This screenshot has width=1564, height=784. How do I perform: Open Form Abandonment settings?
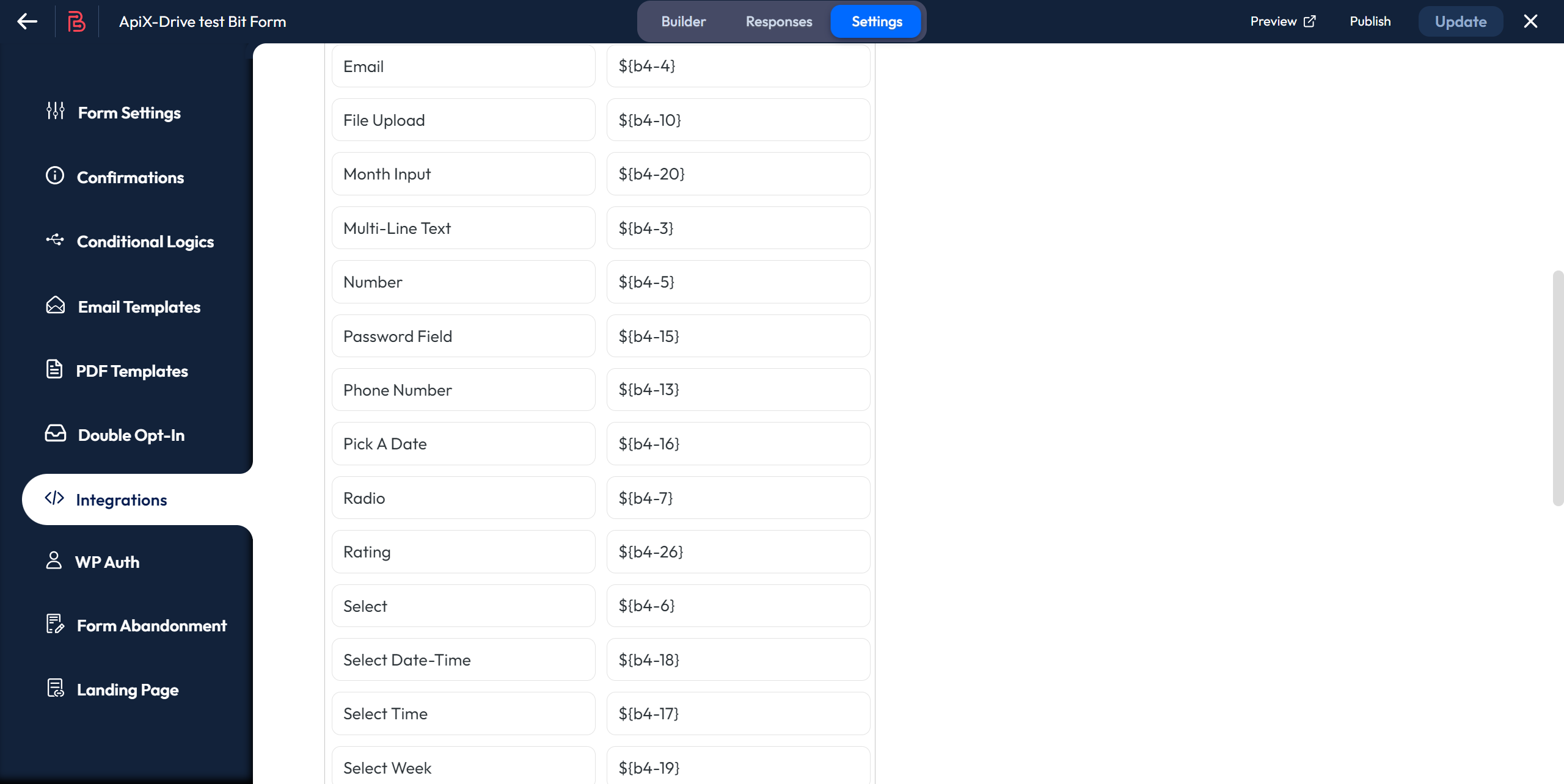152,625
